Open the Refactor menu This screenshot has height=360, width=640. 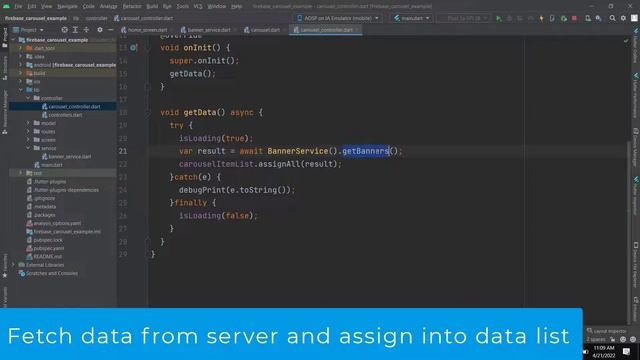[132, 7]
